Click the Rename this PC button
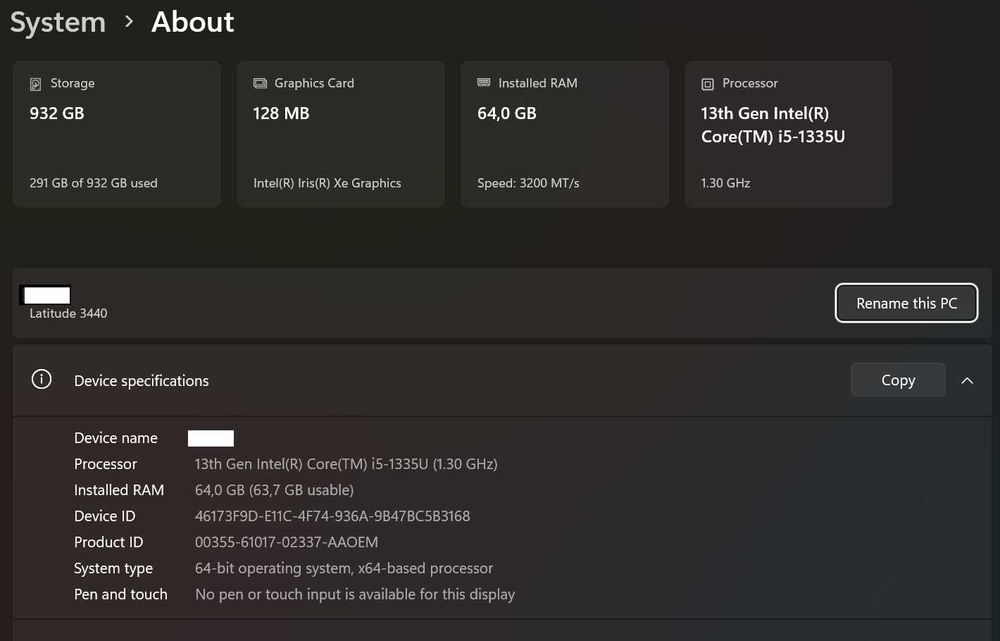The width and height of the screenshot is (1000, 641). click(906, 303)
